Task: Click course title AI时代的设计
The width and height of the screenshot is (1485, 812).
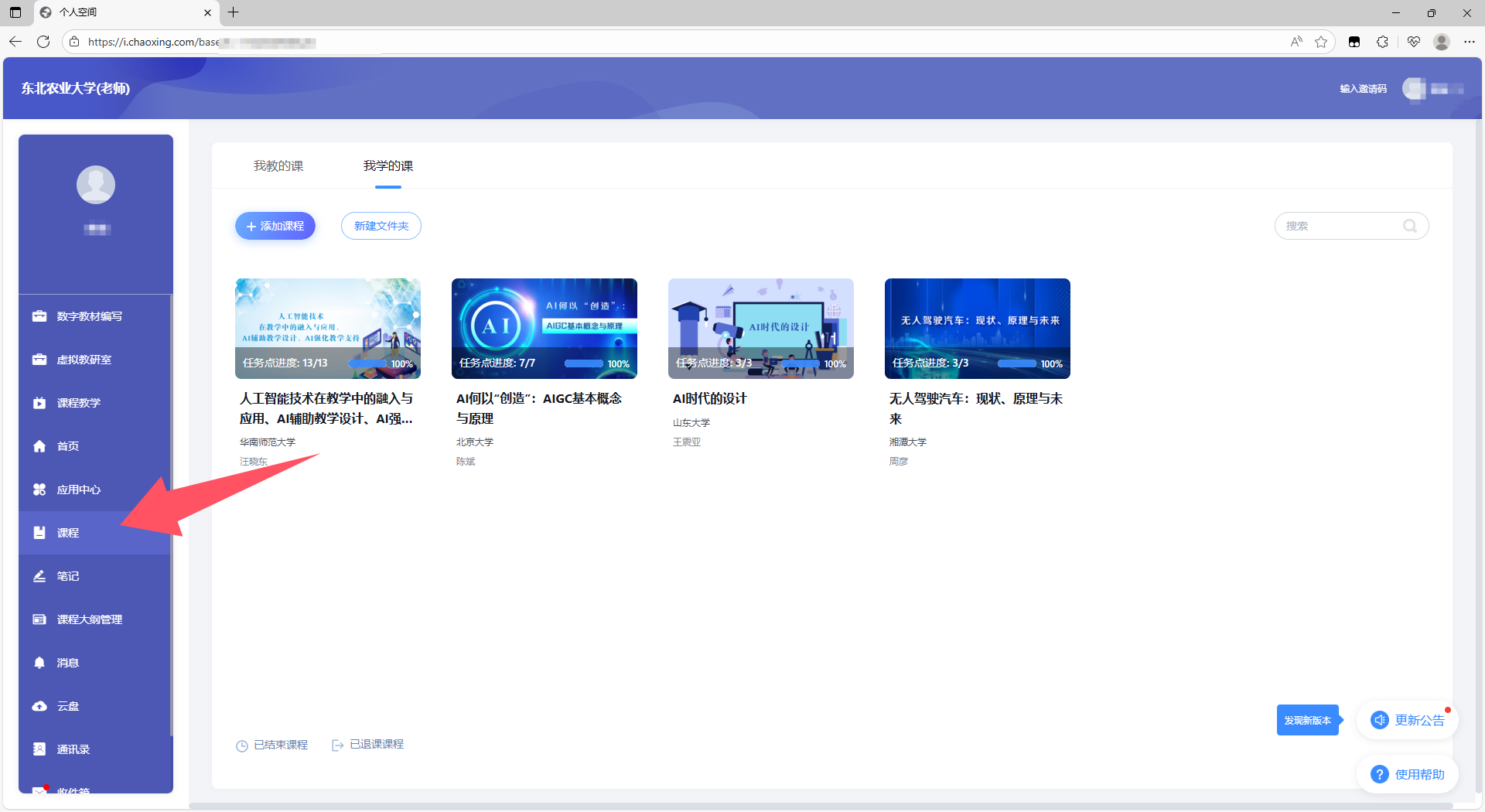Action: click(710, 399)
